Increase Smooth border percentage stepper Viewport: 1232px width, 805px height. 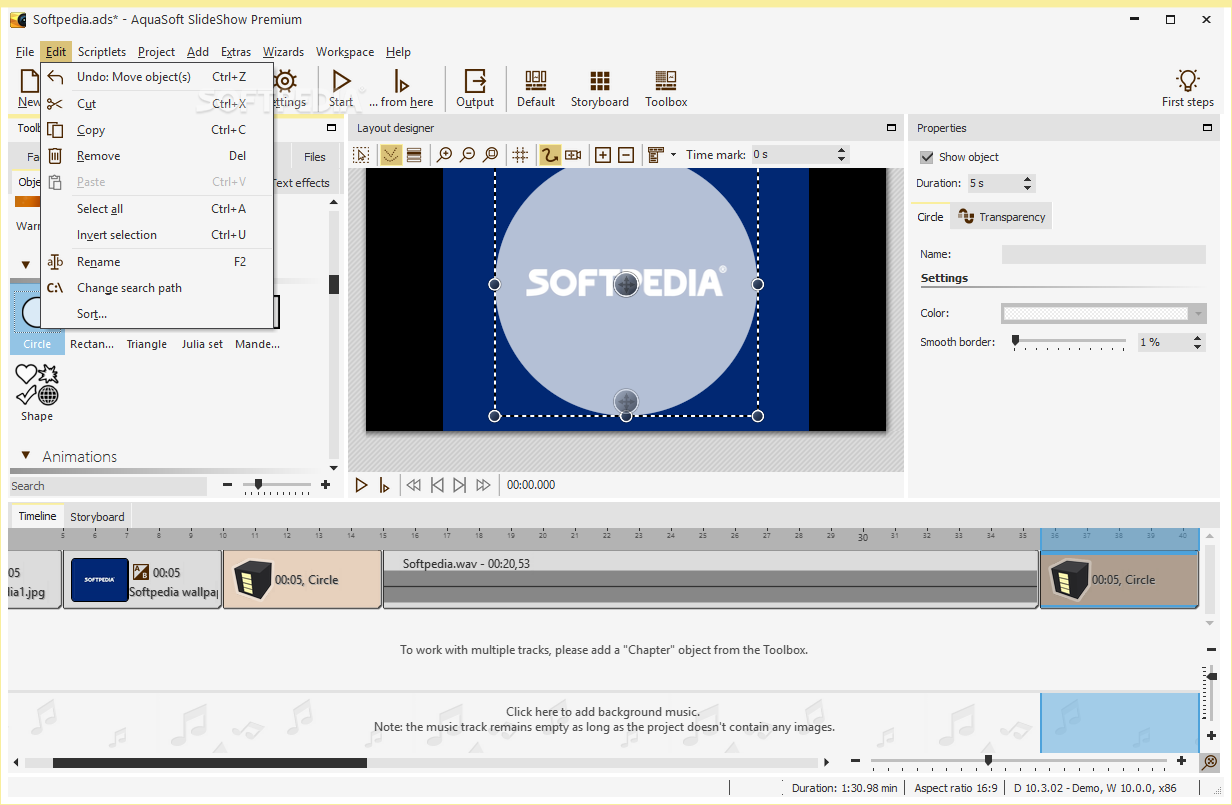(x=1198, y=338)
